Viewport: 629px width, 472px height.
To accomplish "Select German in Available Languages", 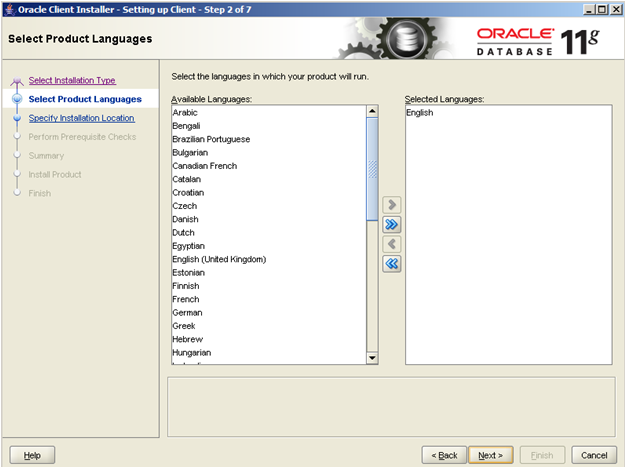I will point(269,312).
